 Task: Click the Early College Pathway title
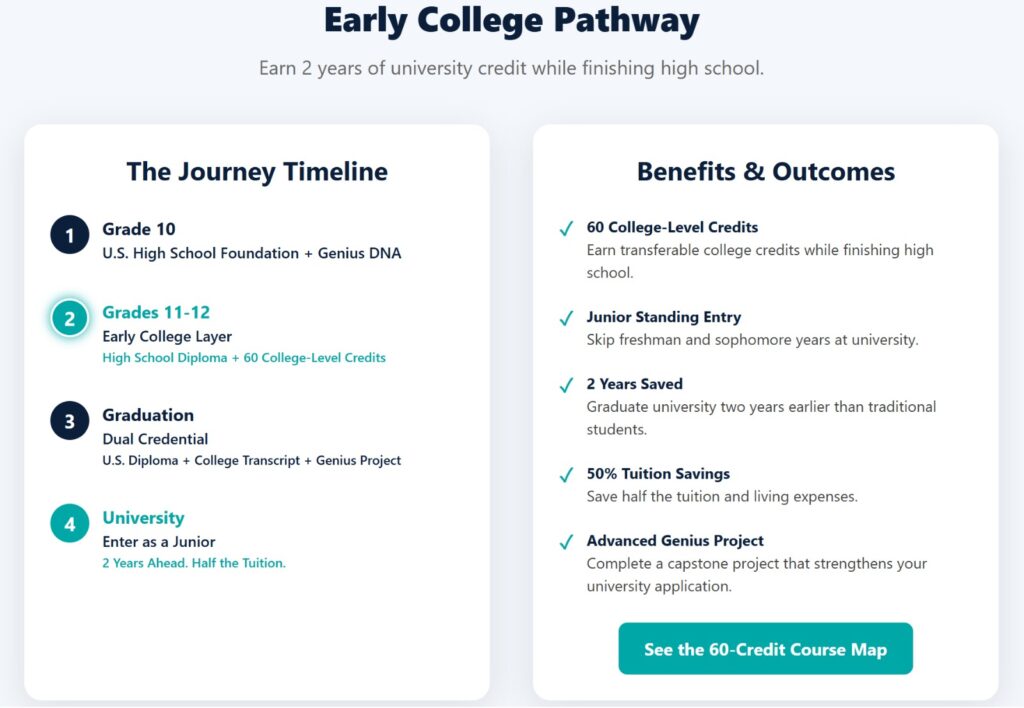(x=511, y=21)
